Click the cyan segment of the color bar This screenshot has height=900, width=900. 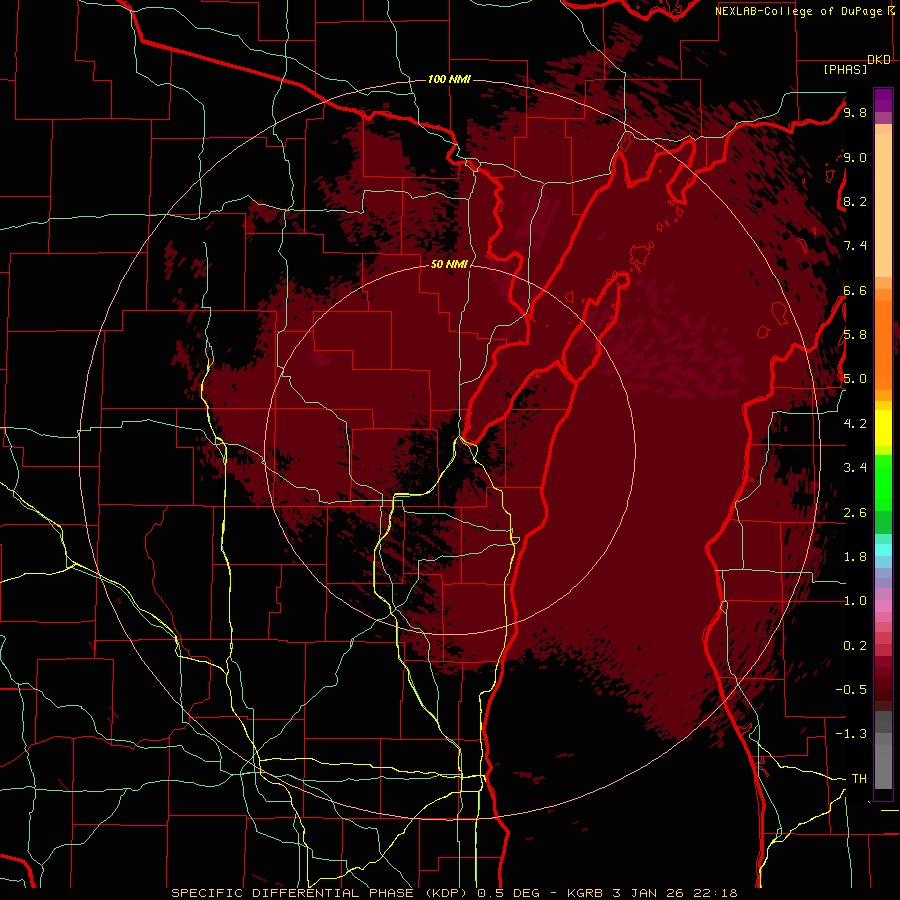point(883,550)
